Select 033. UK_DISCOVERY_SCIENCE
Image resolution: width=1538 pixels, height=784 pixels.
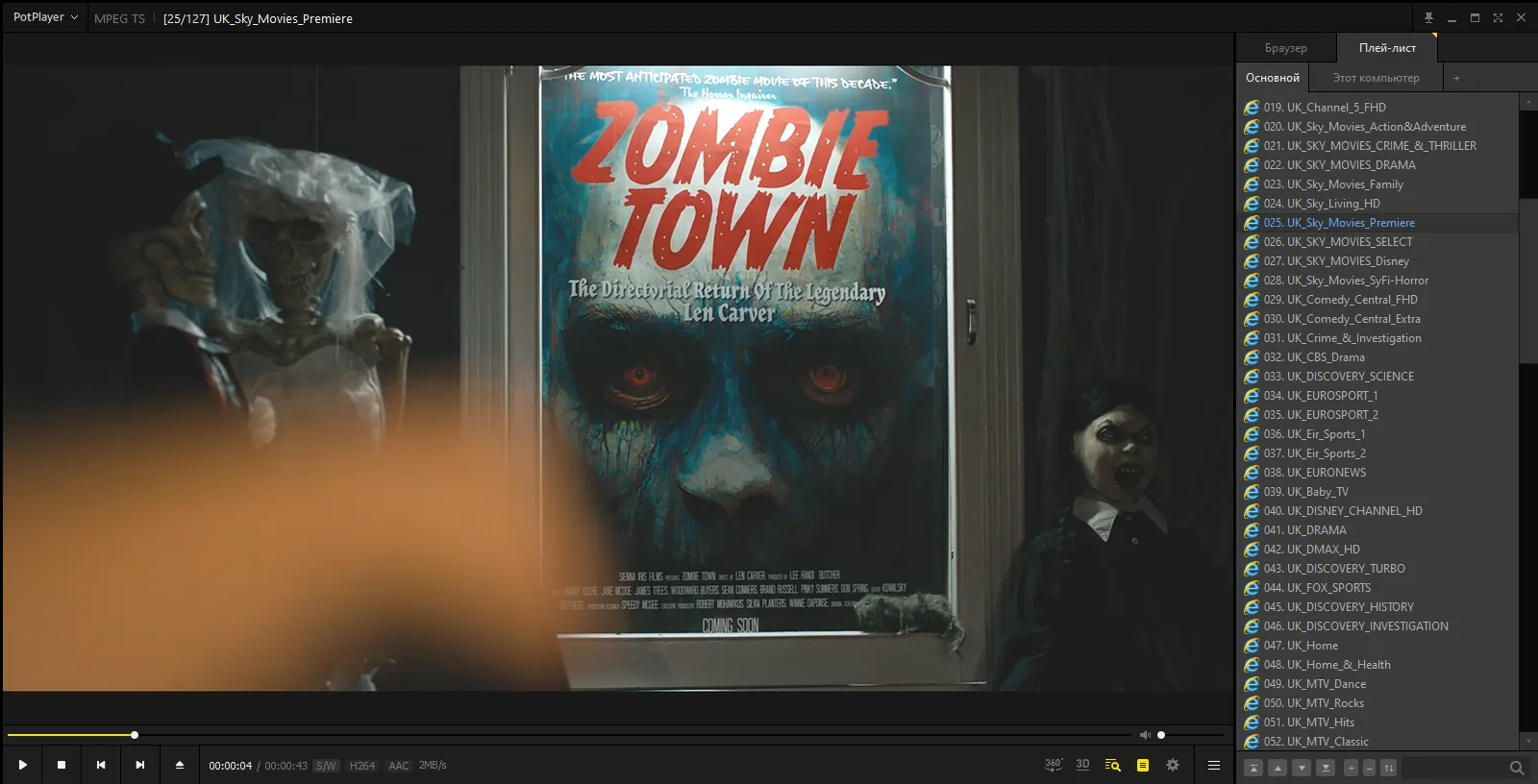(x=1378, y=377)
